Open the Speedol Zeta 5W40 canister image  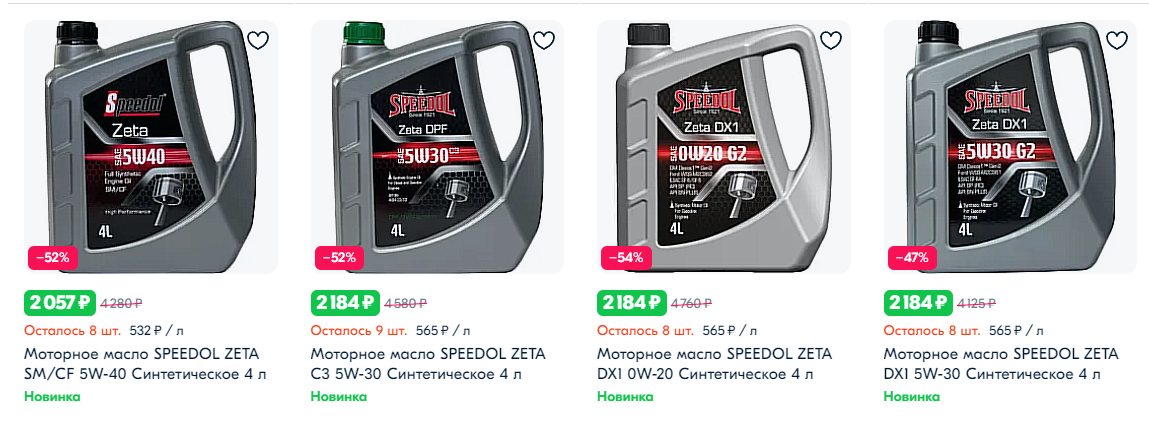[151, 146]
